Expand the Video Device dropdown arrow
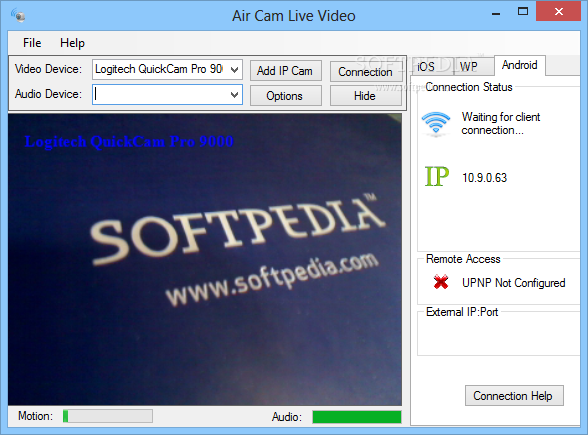Screen dimensions: 588x435 point(235,69)
